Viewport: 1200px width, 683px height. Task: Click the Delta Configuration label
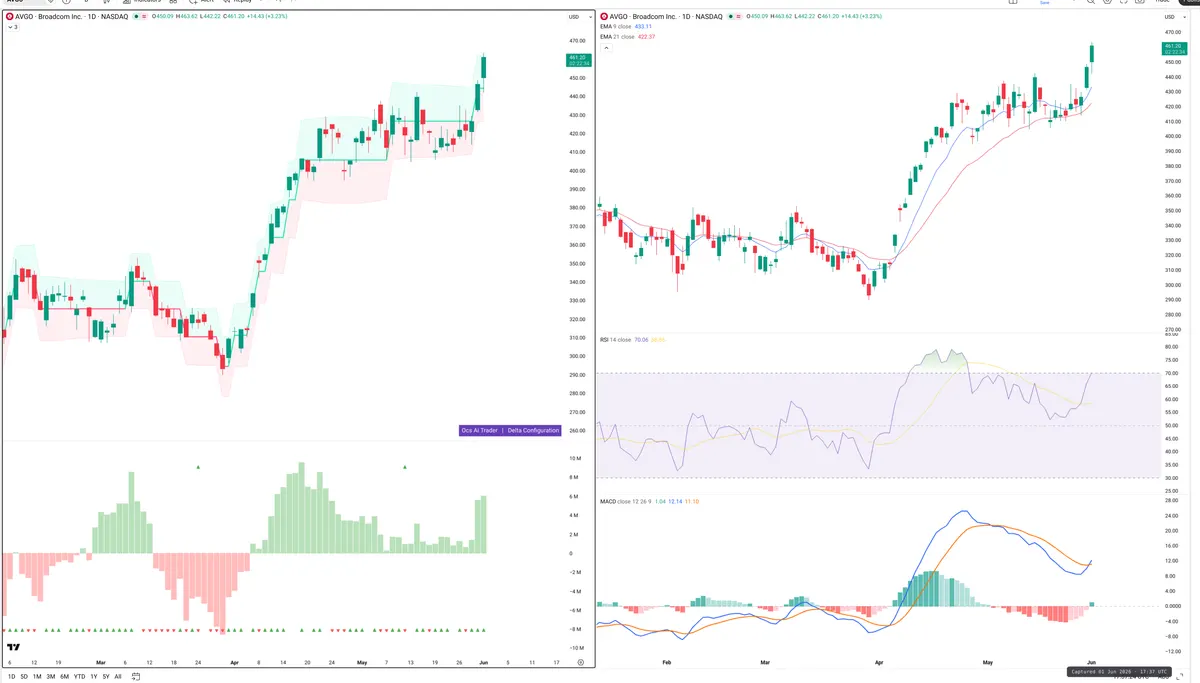(533, 430)
